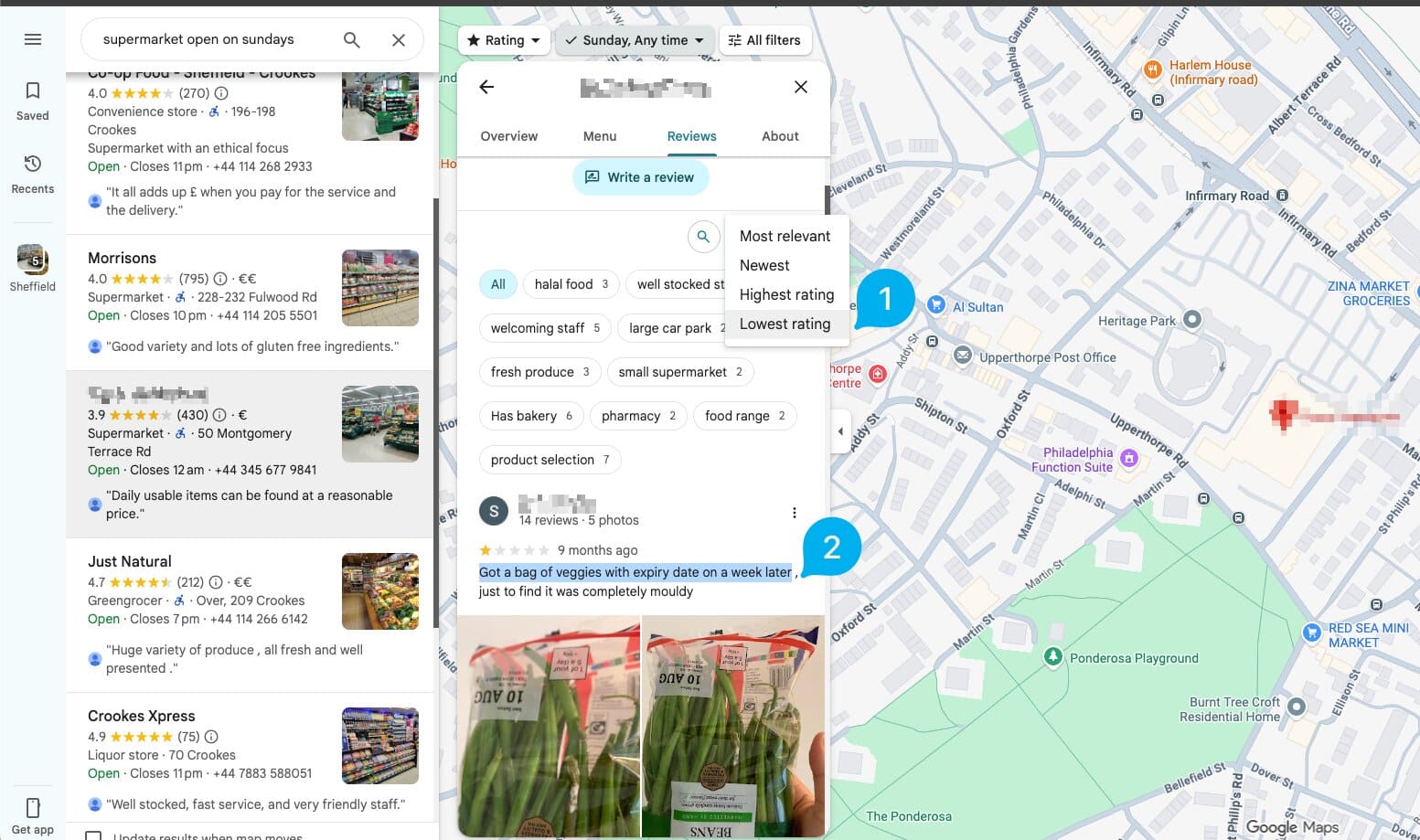This screenshot has height=840, width=1420.
Task: Open the left green beans review photo
Action: click(549, 726)
